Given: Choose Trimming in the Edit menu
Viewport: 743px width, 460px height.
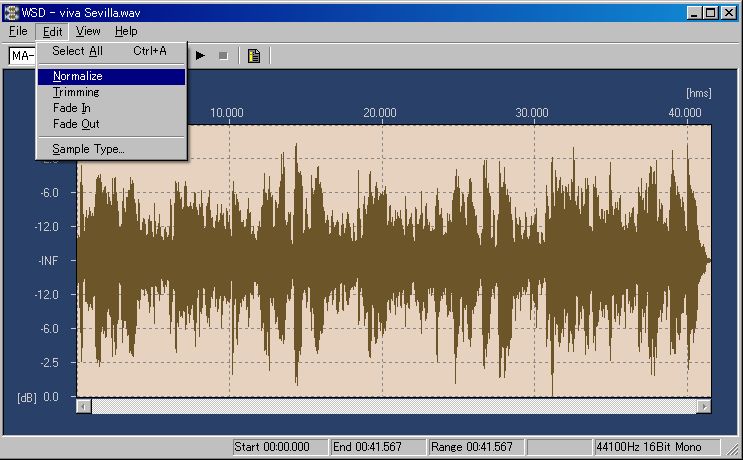Looking at the screenshot, I should pyautogui.click(x=111, y=92).
